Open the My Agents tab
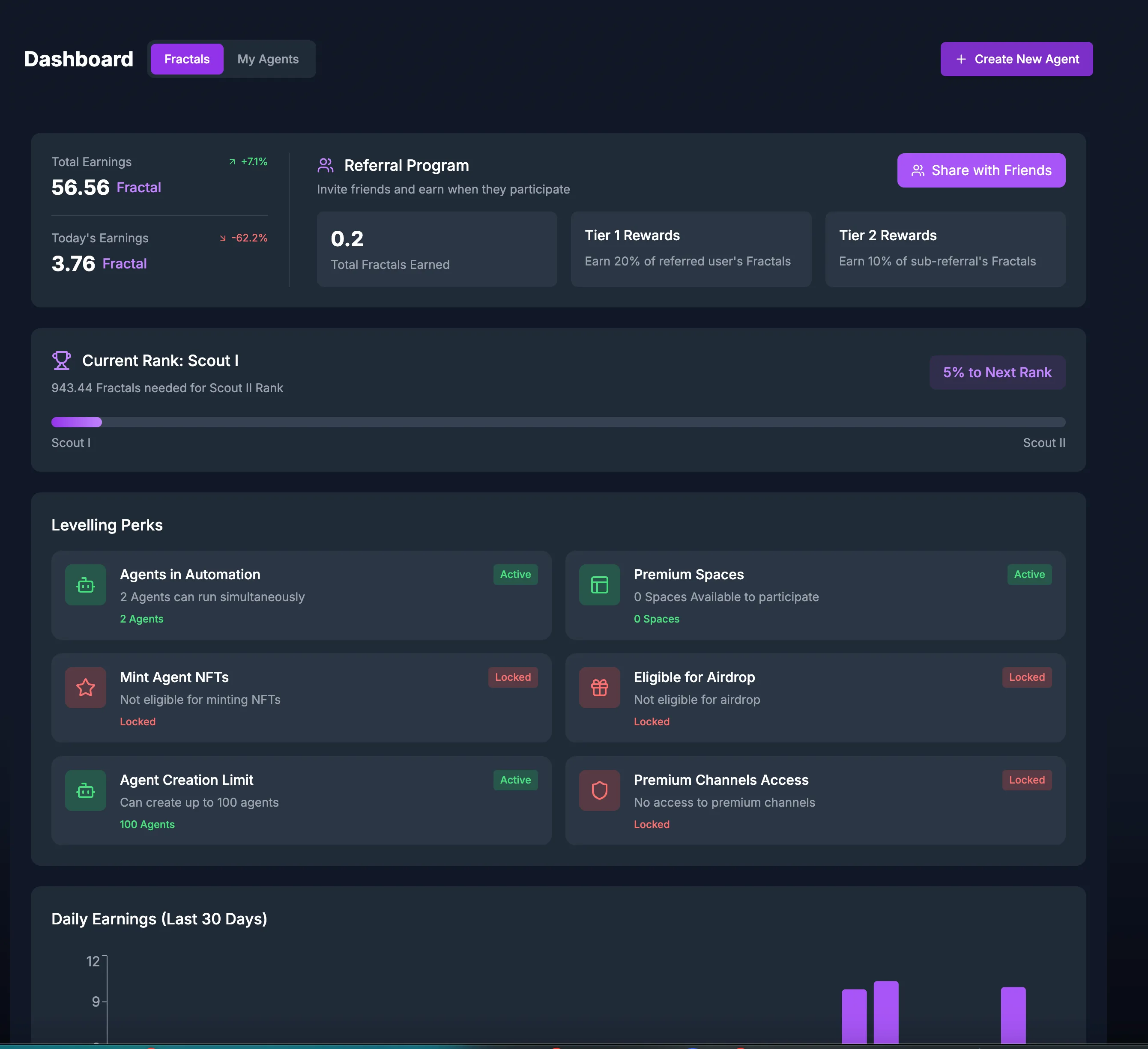 point(268,59)
